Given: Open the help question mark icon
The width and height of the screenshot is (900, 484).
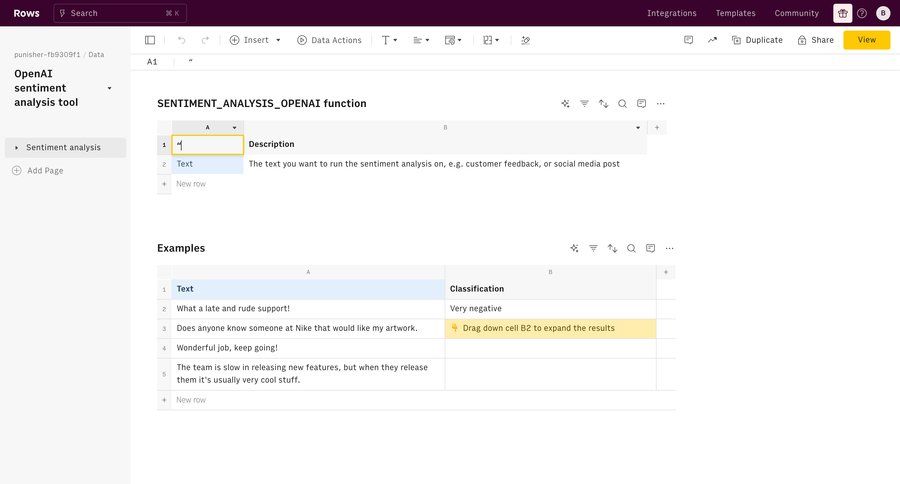Looking at the screenshot, I should click(862, 13).
